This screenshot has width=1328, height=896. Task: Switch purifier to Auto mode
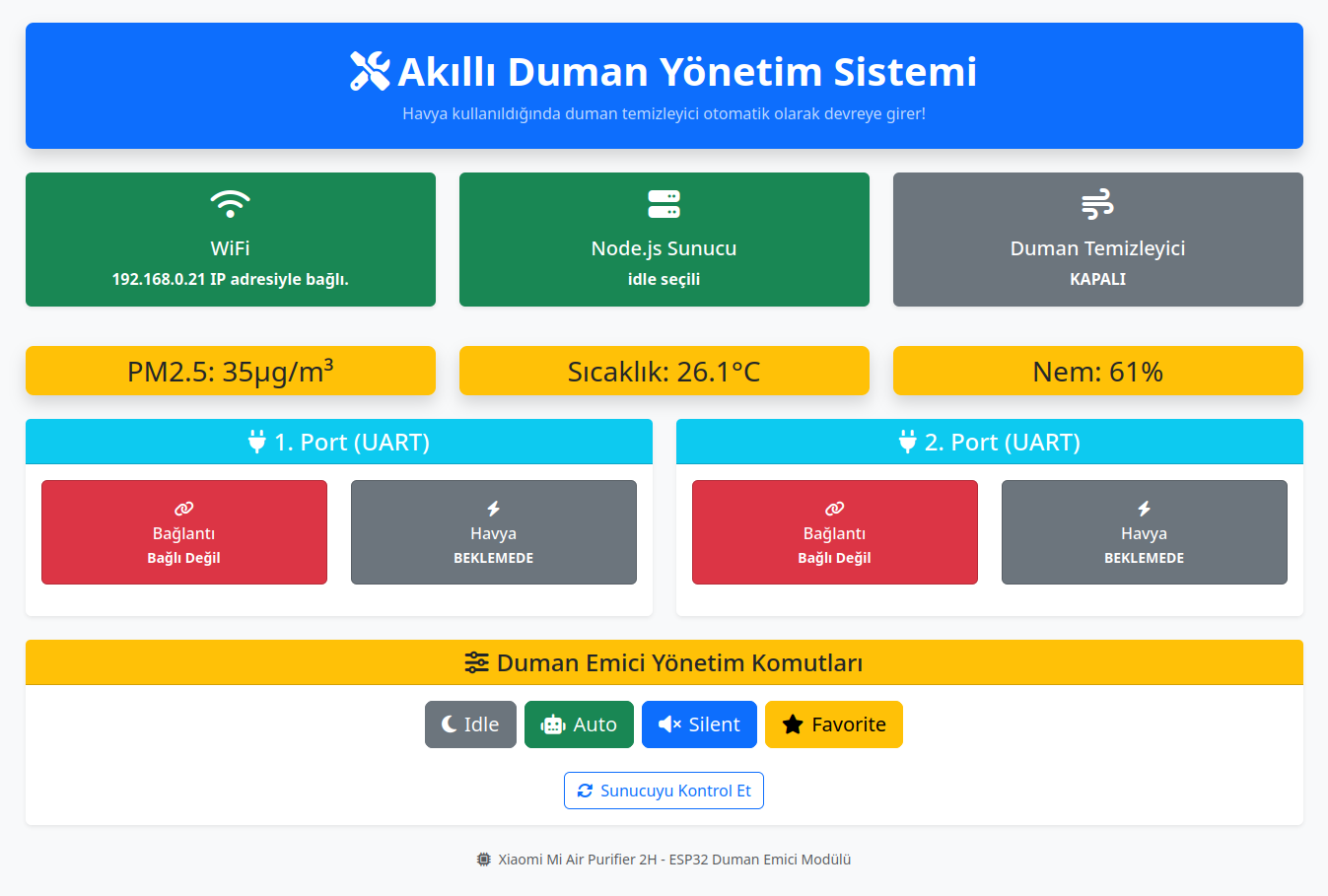point(579,724)
